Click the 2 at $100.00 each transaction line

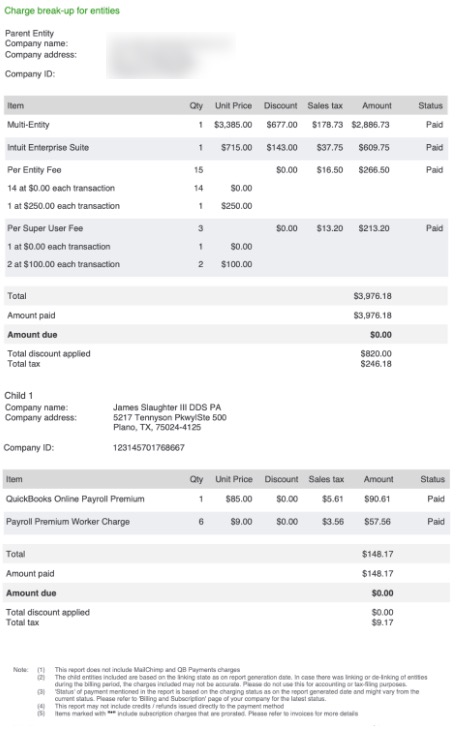point(63,264)
